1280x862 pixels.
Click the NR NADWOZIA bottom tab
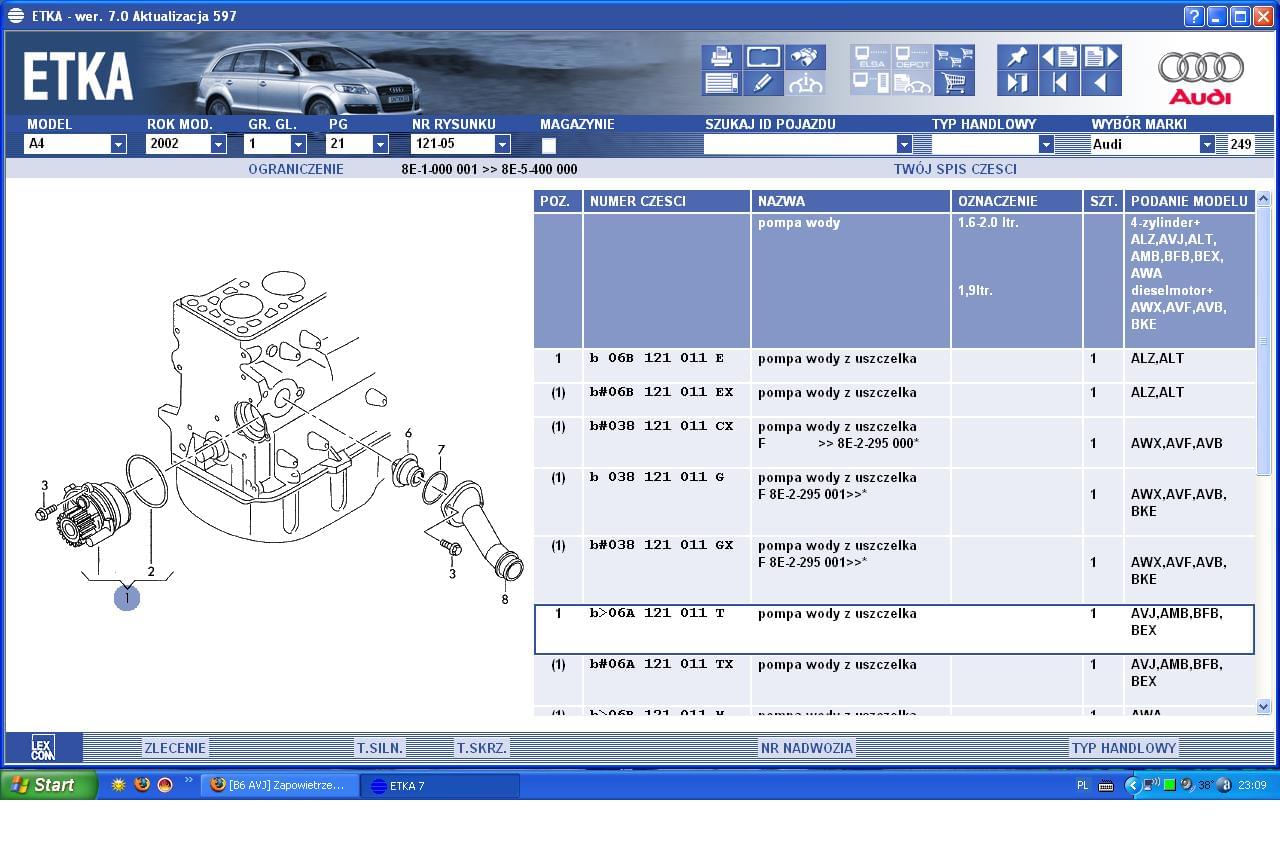806,748
